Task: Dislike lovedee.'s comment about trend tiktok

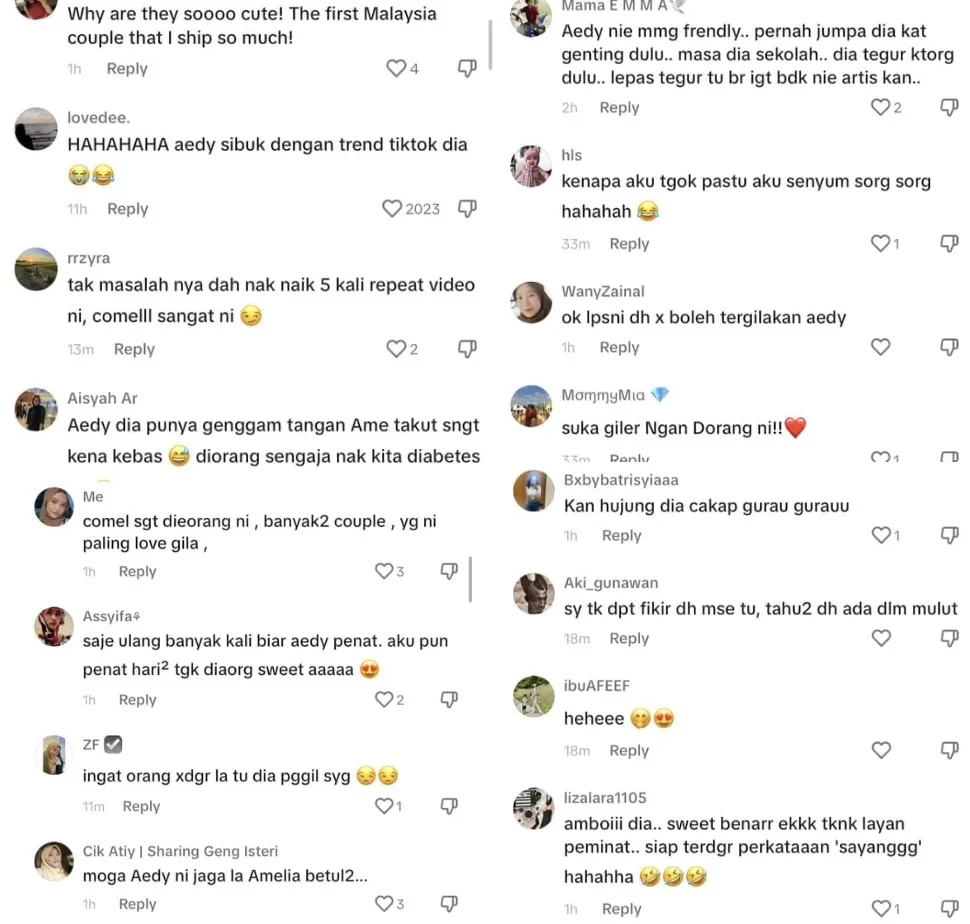Action: pos(466,208)
